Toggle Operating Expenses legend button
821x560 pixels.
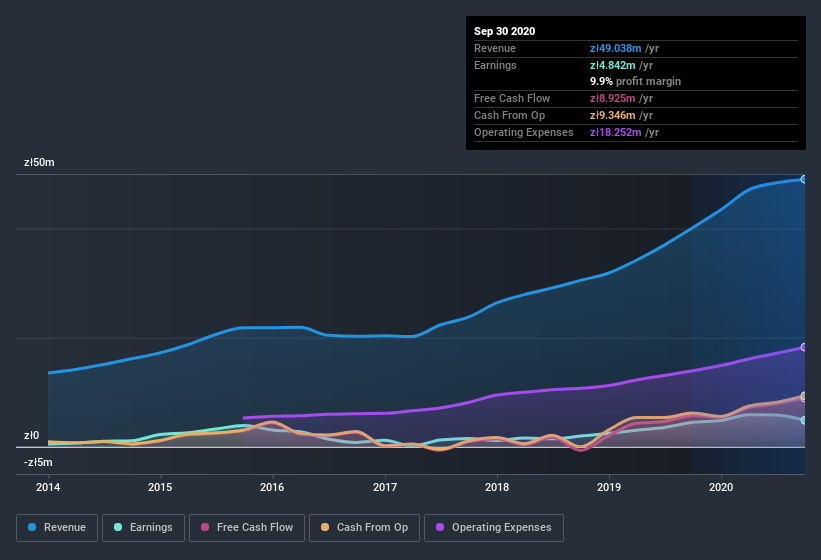(x=493, y=527)
